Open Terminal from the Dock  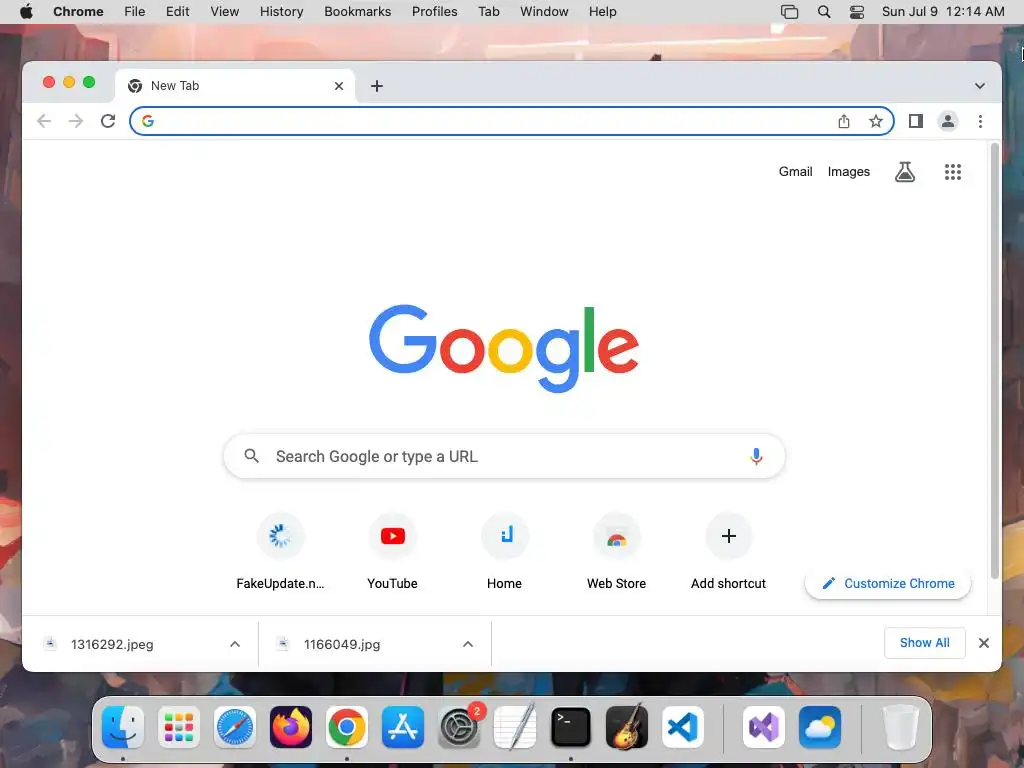tap(571, 727)
